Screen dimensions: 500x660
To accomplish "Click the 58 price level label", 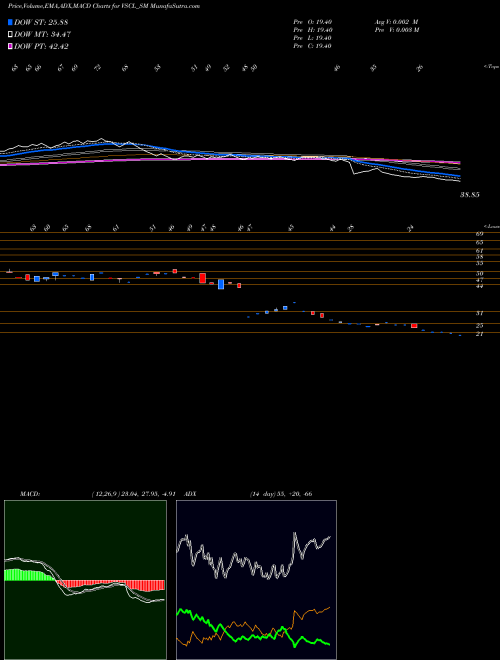I will click(479, 256).
